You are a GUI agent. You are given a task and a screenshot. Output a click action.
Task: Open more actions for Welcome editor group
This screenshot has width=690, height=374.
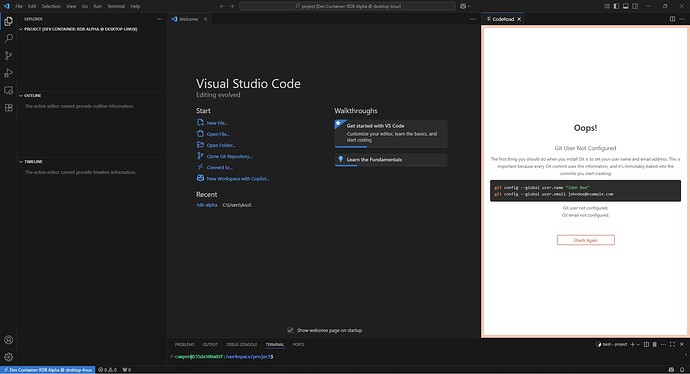473,19
